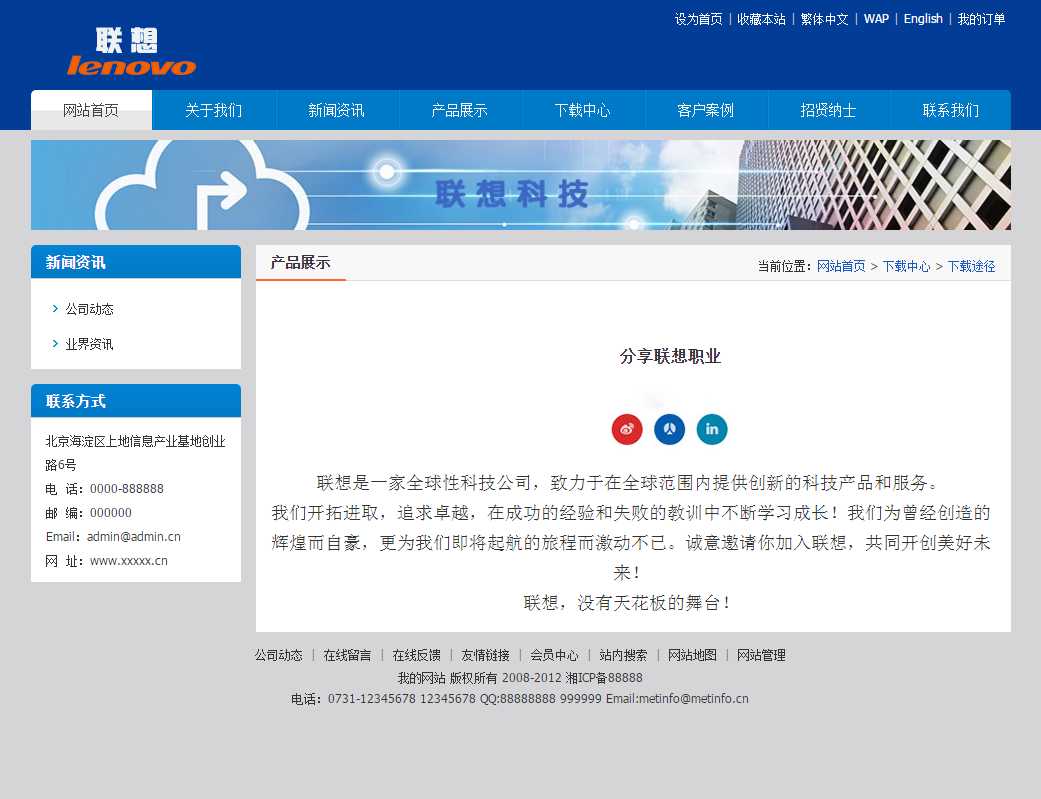This screenshot has height=799, width=1041.
Task: Select 下载中心 in the main navigation bar
Action: pos(583,110)
